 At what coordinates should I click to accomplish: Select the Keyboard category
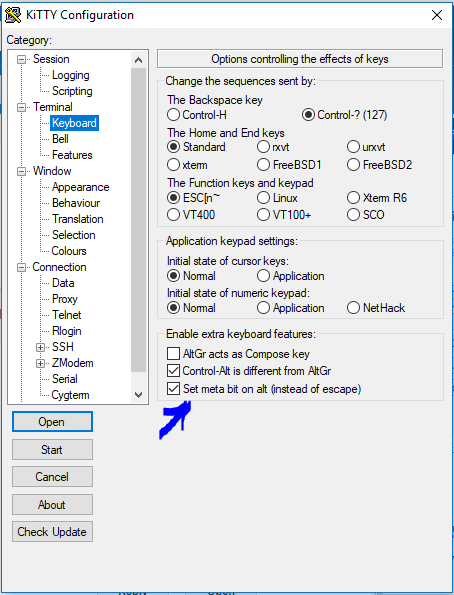pyautogui.click(x=74, y=123)
